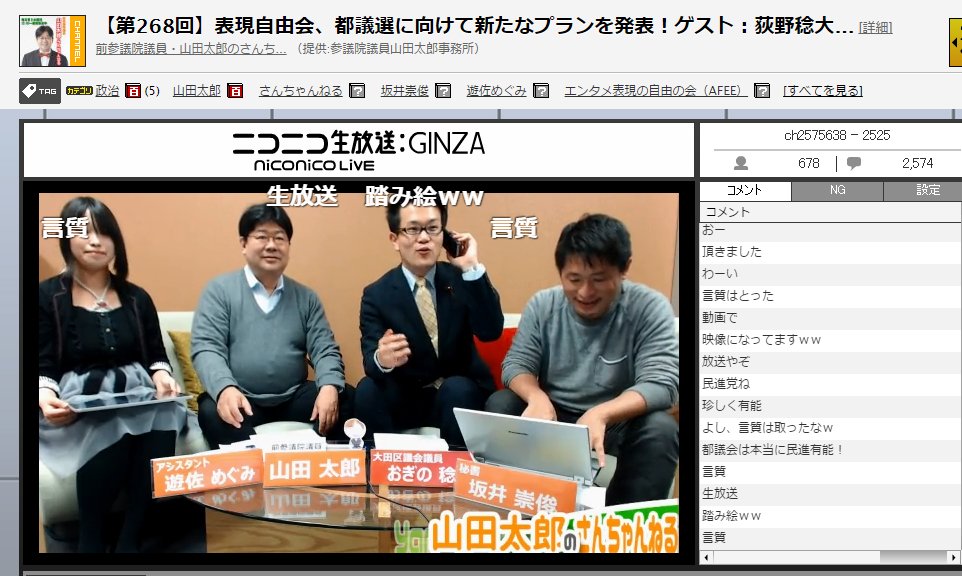Image resolution: width=962 pixels, height=576 pixels.
Task: Click the カテゴリ badge icon
Action: pos(79,91)
